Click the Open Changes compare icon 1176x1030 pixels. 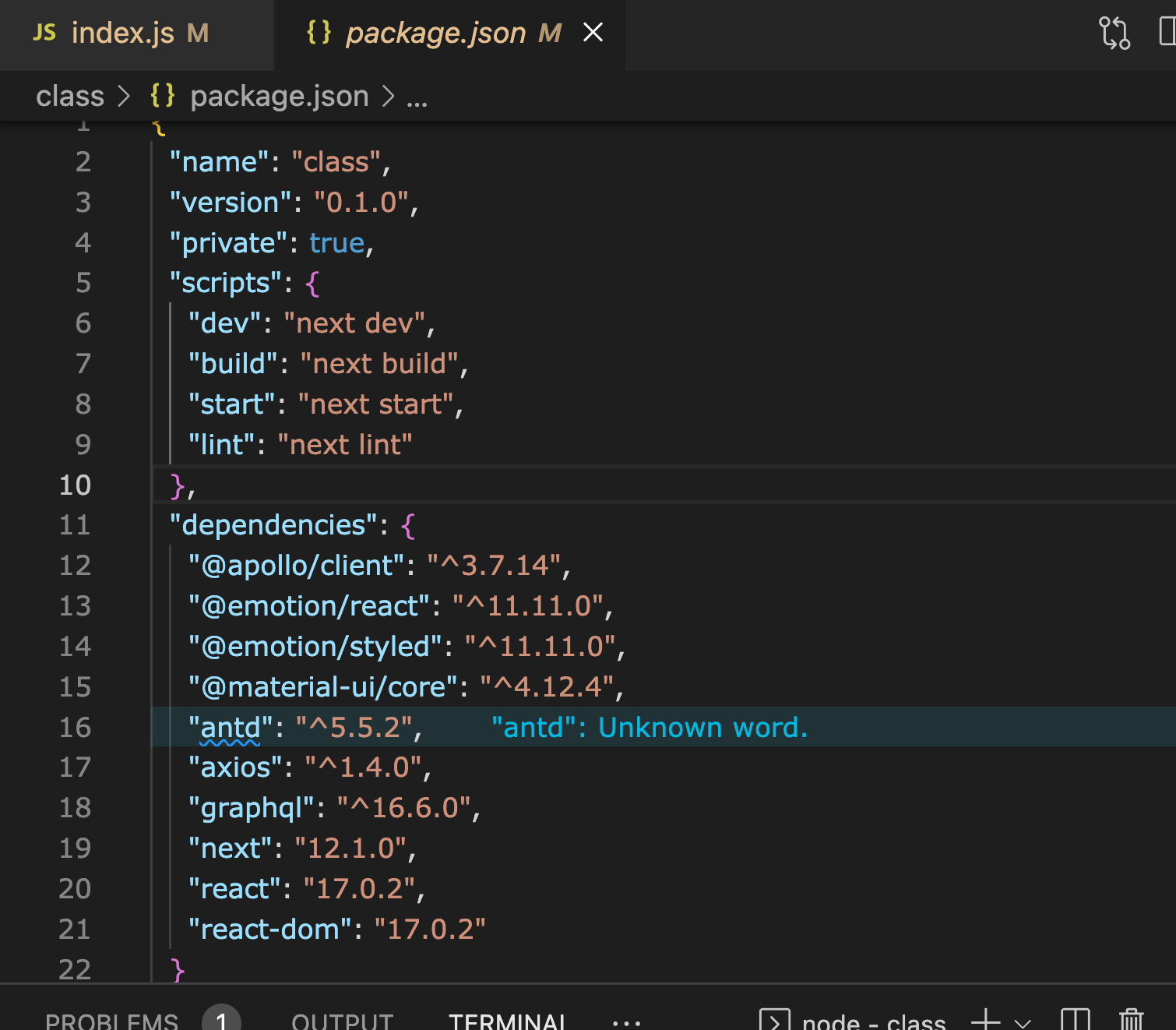[x=1114, y=33]
